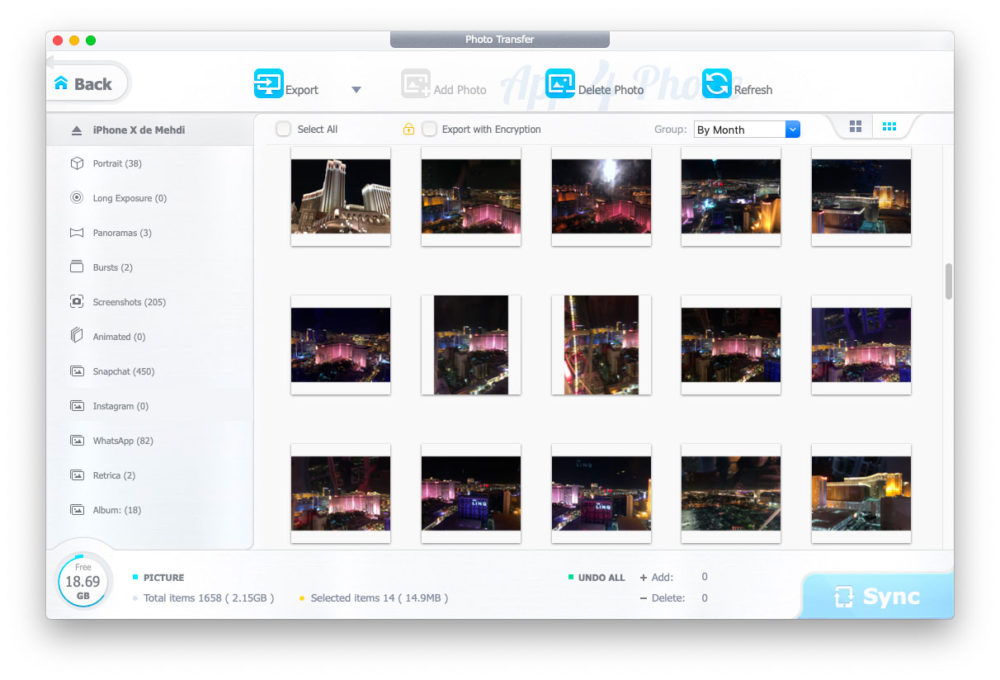Click the Add Photo icon

(x=416, y=84)
